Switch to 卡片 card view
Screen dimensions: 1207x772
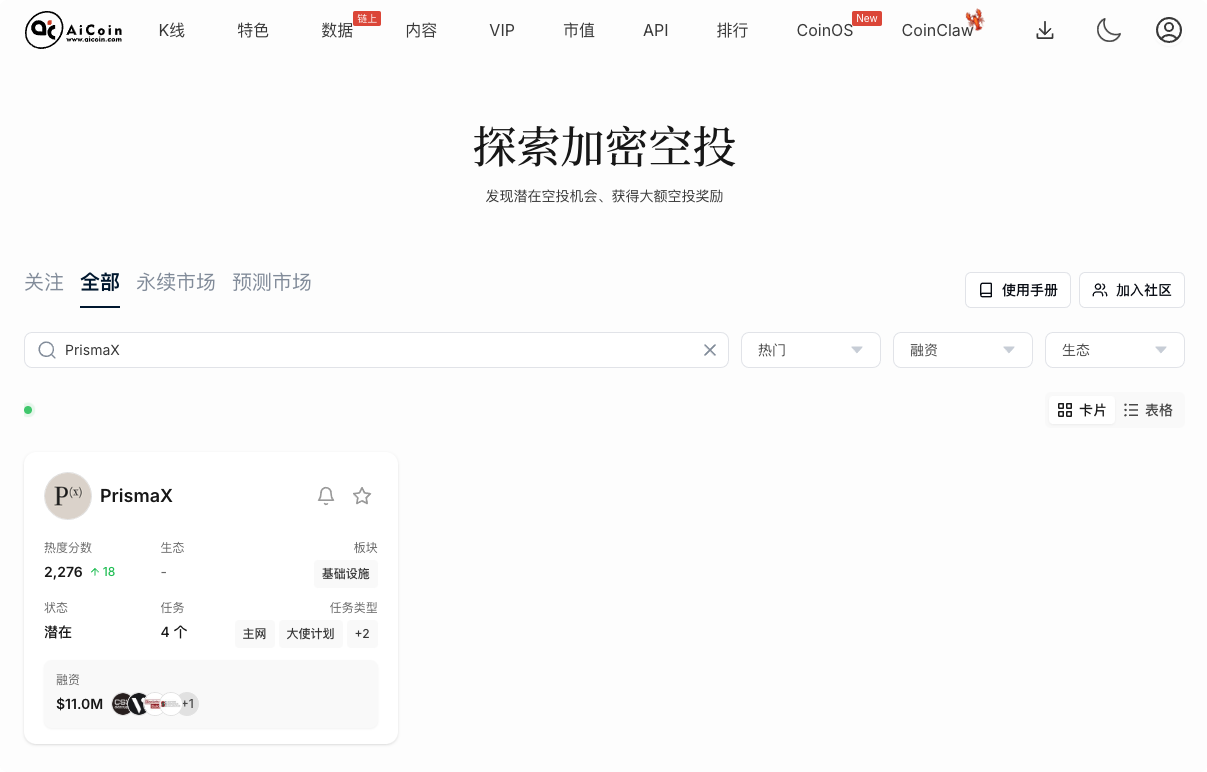pos(1082,410)
